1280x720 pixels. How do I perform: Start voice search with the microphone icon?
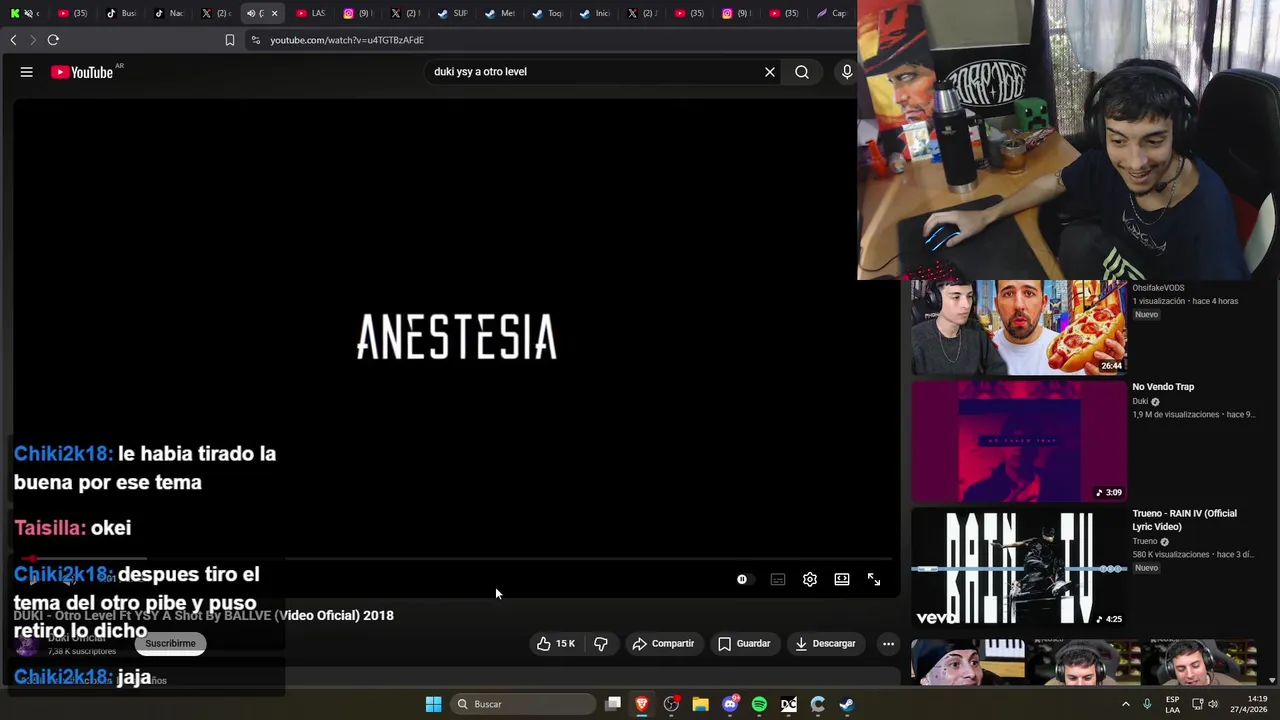[x=847, y=72]
